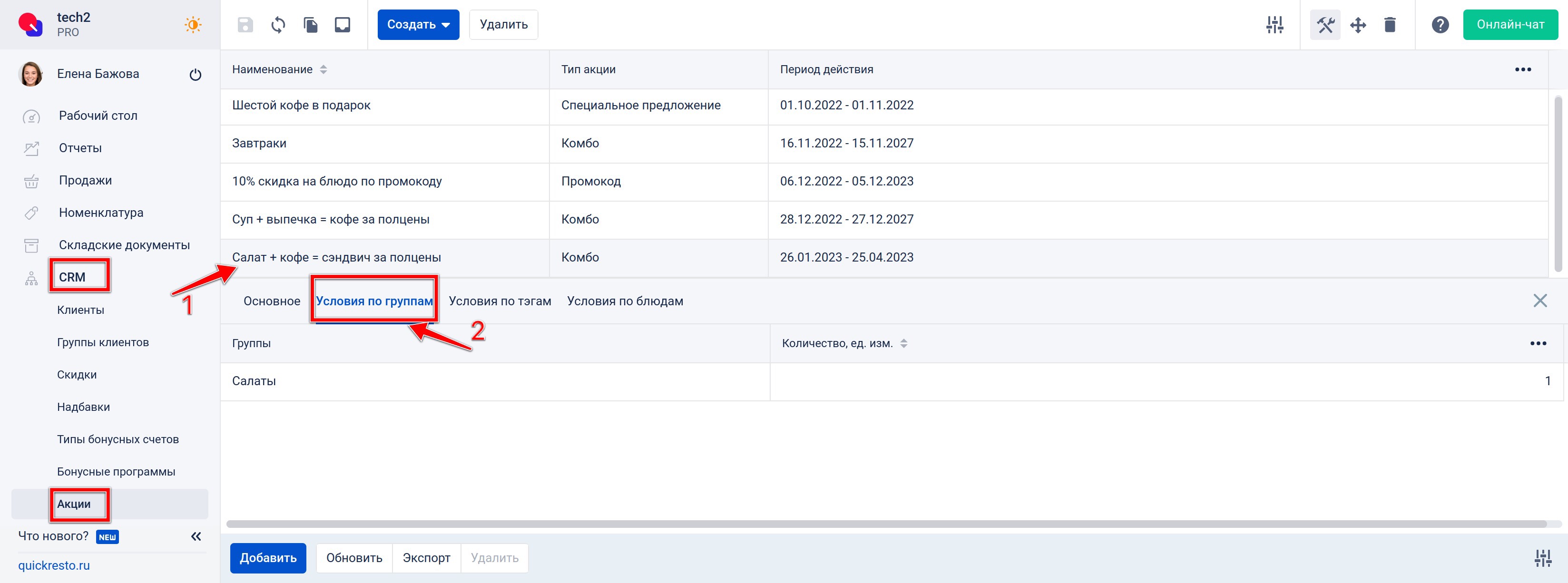Collapse sidebar with double chevron icon
This screenshot has width=1568, height=583.
pos(196,536)
